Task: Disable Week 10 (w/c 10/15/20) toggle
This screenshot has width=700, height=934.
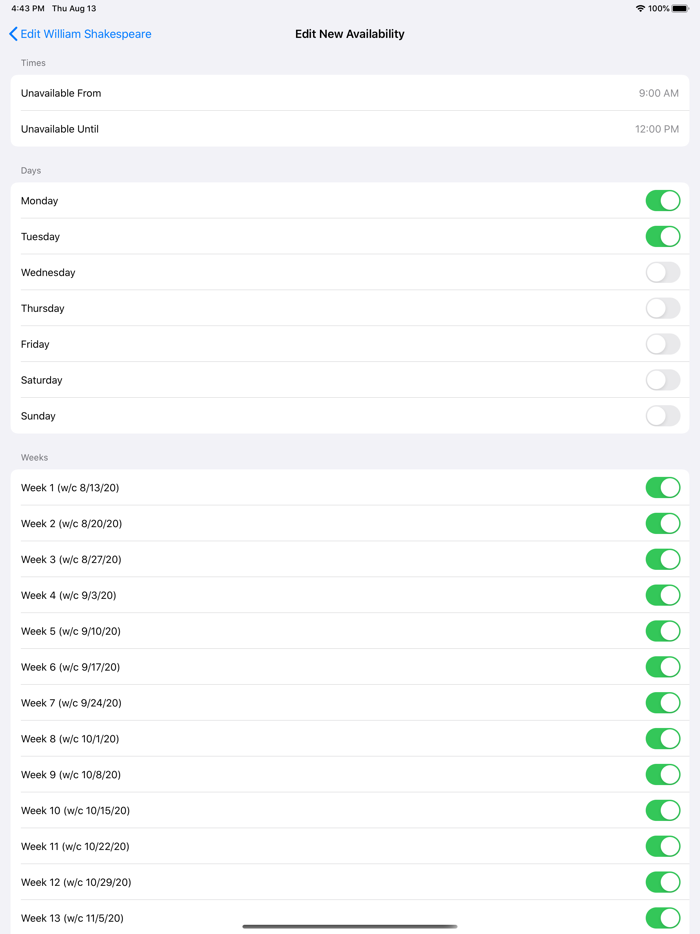Action: pos(662,811)
